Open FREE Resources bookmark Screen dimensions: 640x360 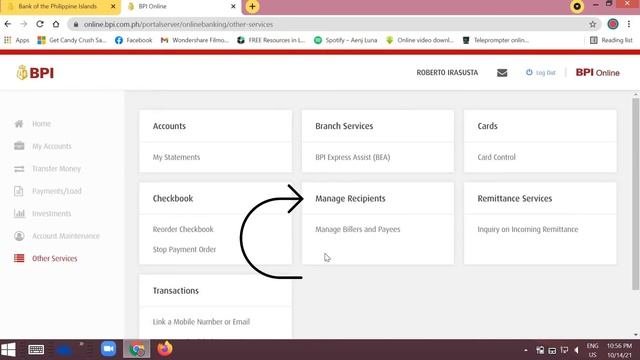[271, 40]
